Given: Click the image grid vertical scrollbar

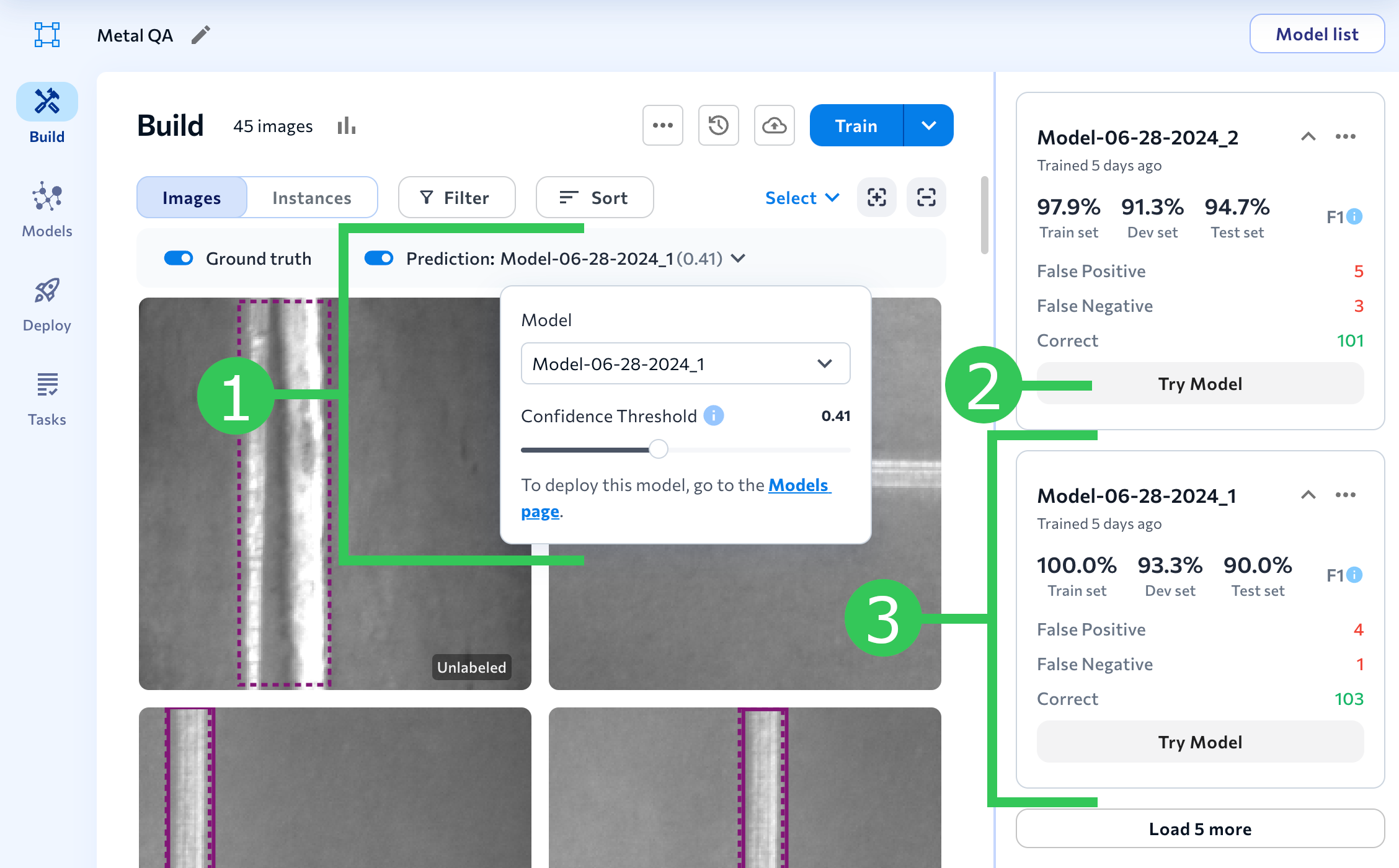Looking at the screenshot, I should coord(984,215).
